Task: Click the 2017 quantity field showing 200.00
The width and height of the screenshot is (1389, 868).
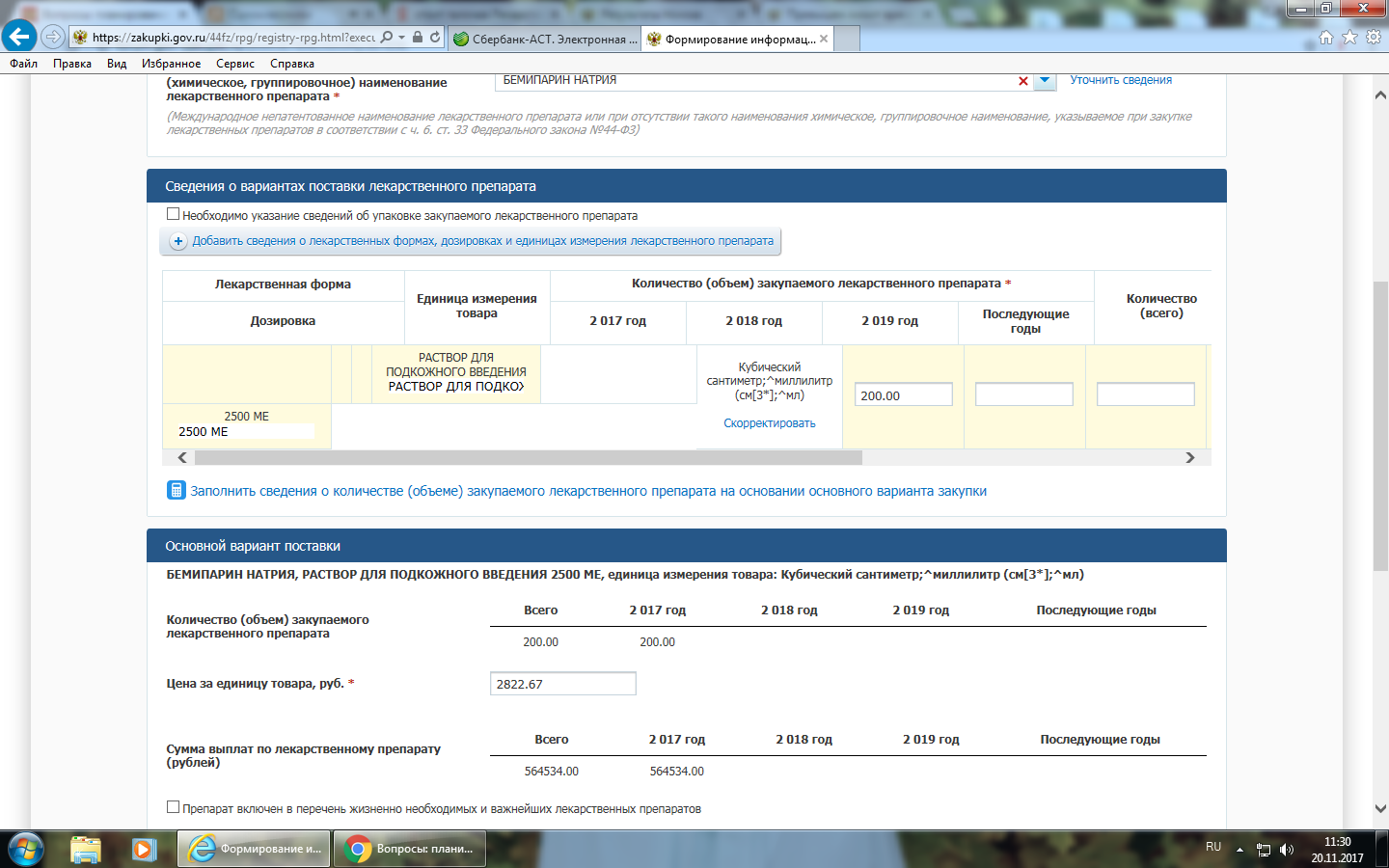Action: click(903, 394)
